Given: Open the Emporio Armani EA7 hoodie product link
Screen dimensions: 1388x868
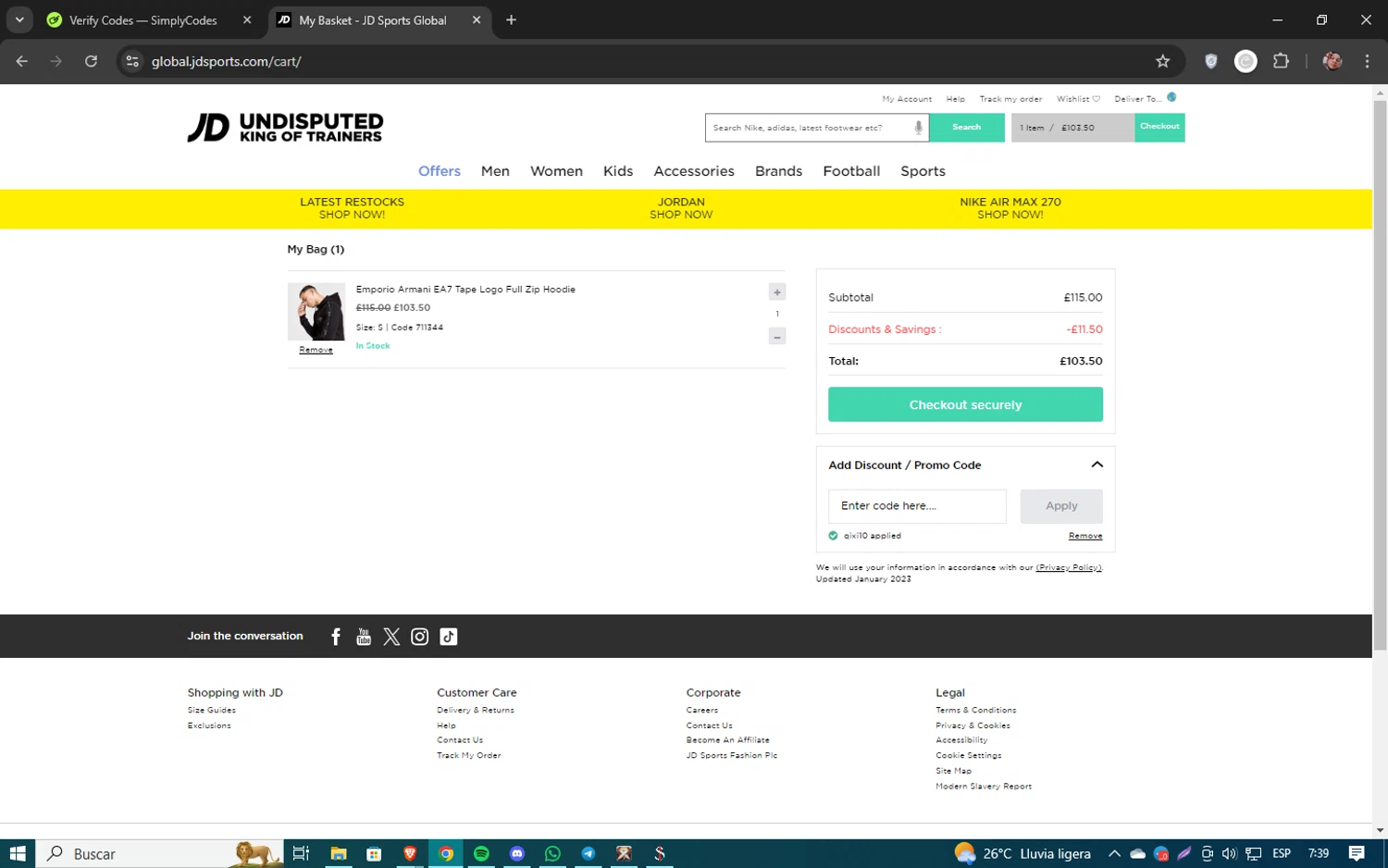Looking at the screenshot, I should click(x=465, y=290).
